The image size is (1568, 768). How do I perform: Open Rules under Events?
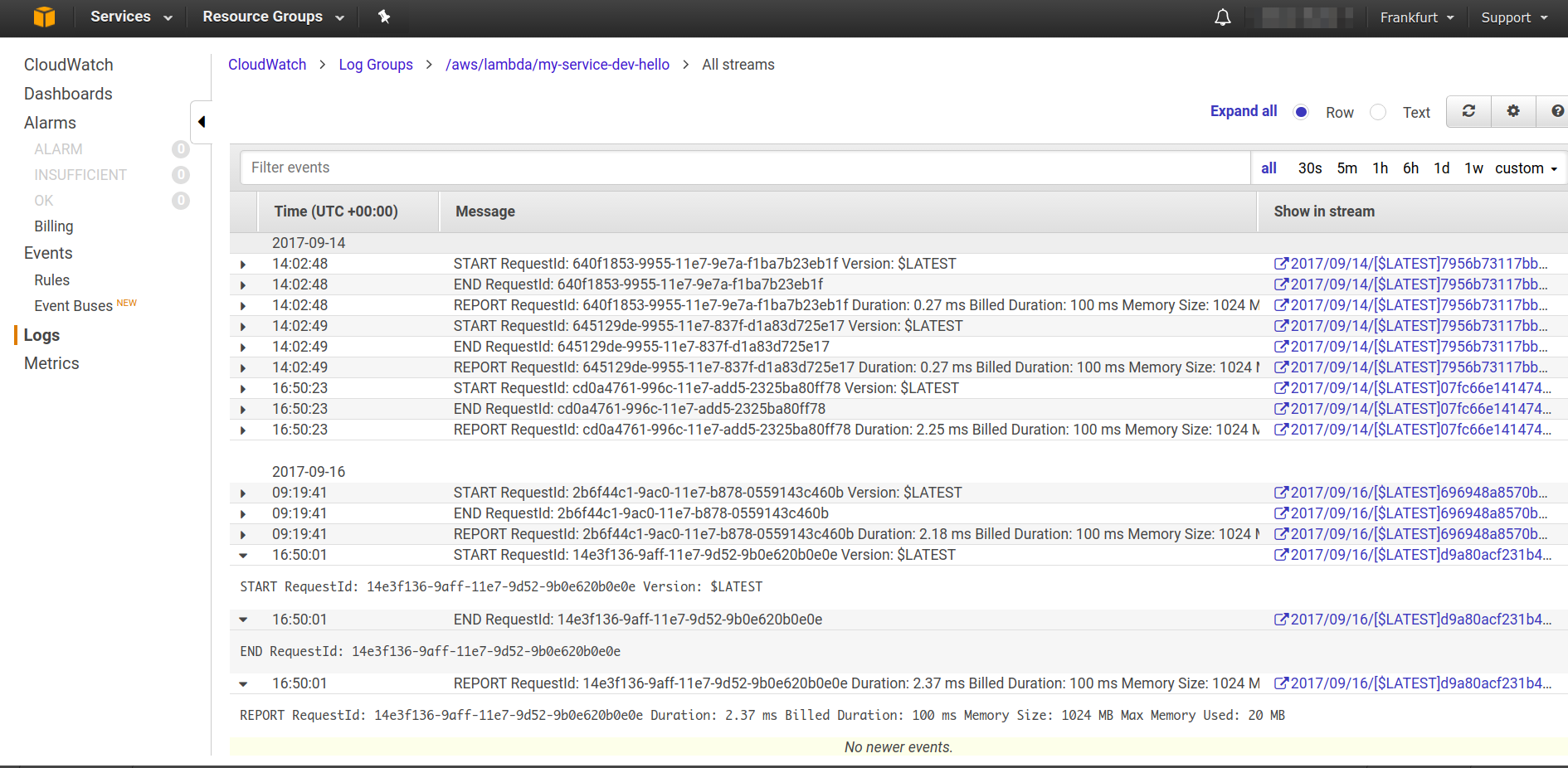(x=52, y=280)
